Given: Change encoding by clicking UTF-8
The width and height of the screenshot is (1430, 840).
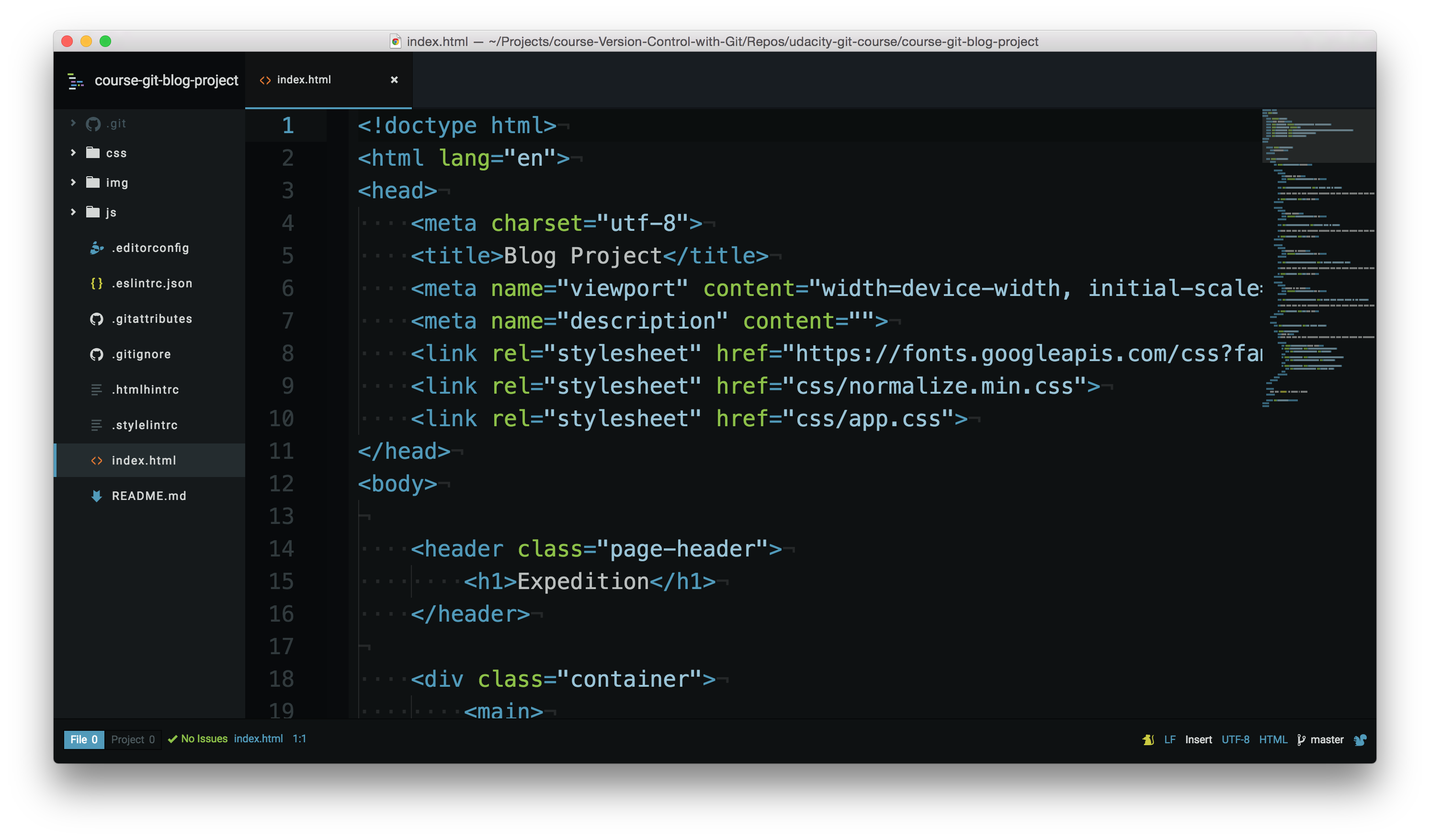Looking at the screenshot, I should point(1236,739).
